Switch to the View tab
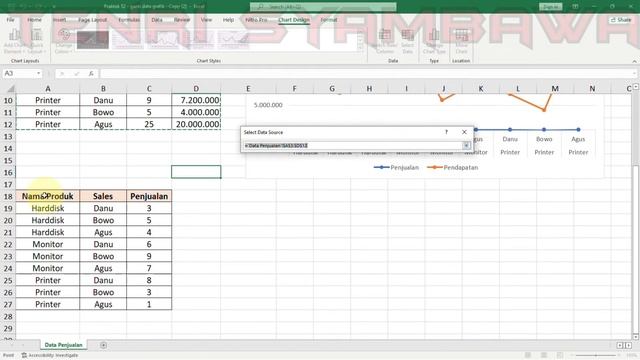Viewport: 640px width, 360px height. 206,20
